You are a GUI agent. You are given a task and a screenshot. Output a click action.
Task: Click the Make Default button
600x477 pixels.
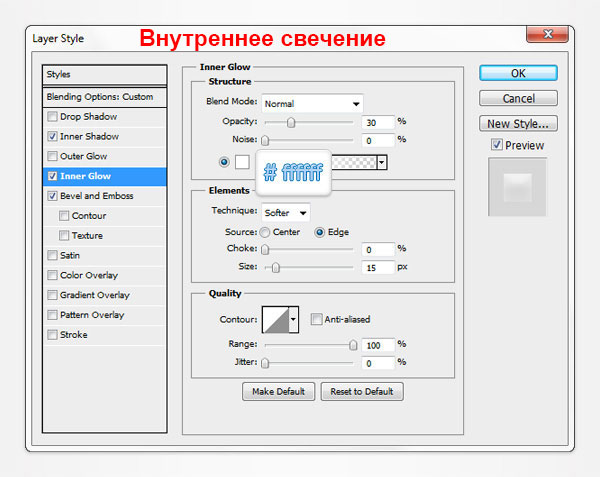pos(279,391)
